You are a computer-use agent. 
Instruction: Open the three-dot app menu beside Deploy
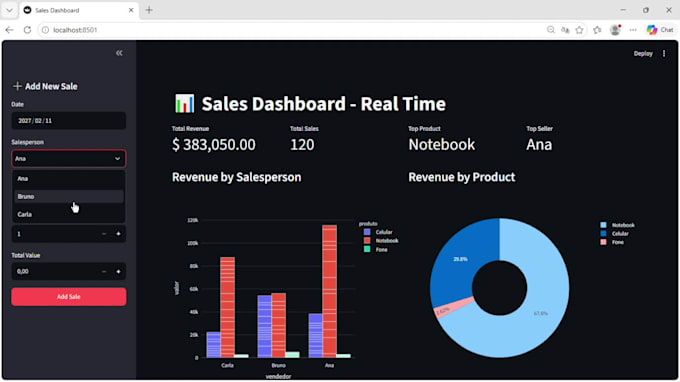pyautogui.click(x=664, y=54)
